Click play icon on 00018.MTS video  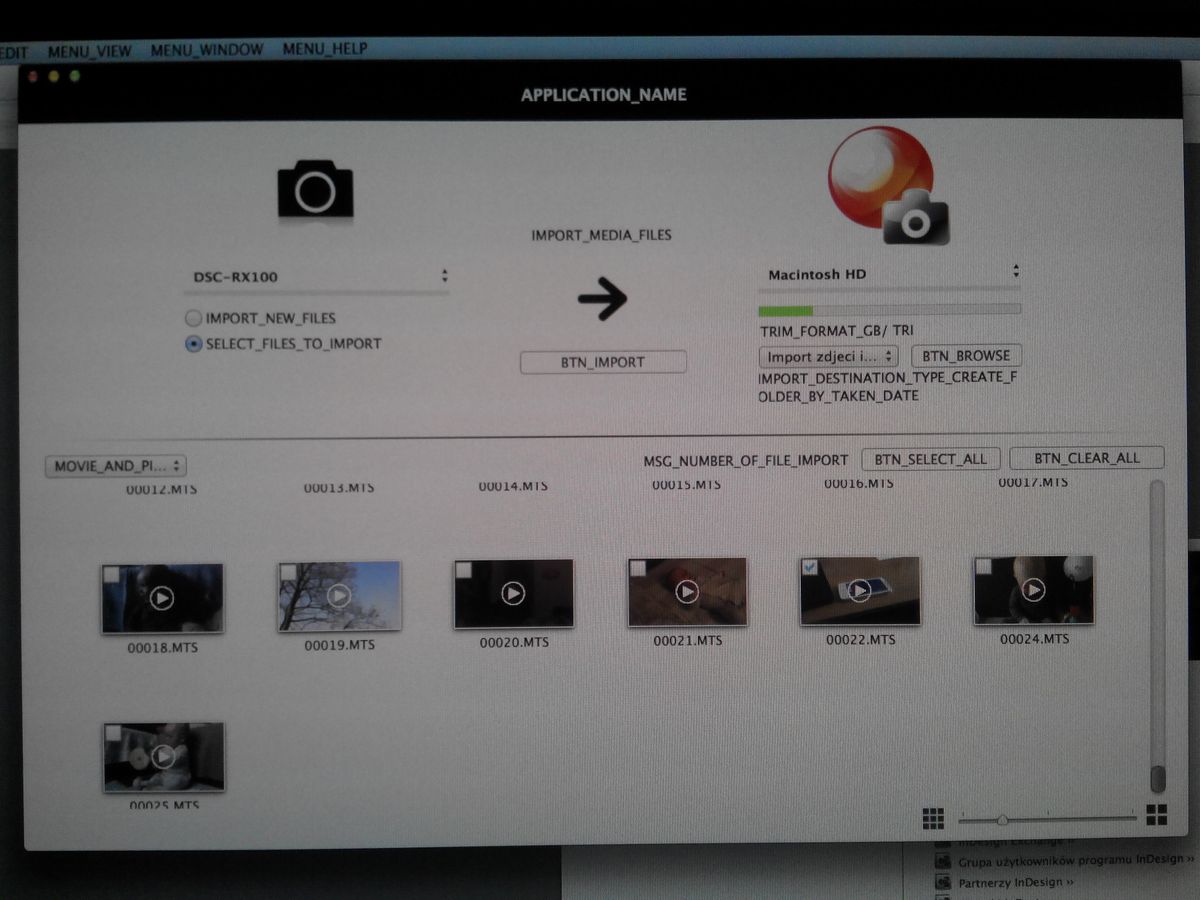pos(162,598)
